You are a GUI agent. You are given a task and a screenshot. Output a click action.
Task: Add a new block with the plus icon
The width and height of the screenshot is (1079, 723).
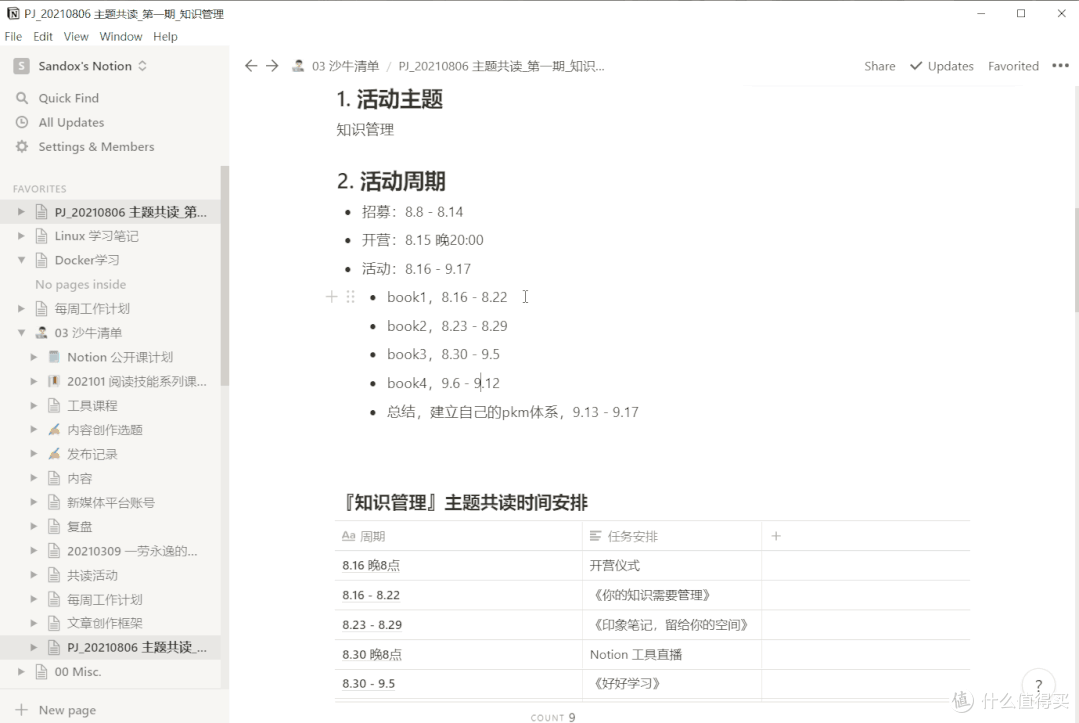coord(330,297)
